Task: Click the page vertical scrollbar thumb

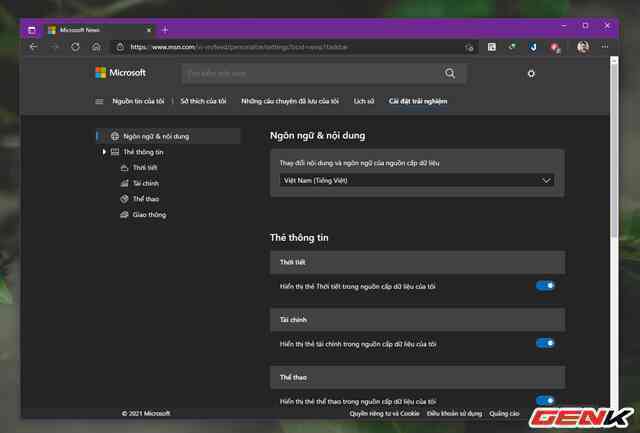Action: pyautogui.click(x=614, y=149)
